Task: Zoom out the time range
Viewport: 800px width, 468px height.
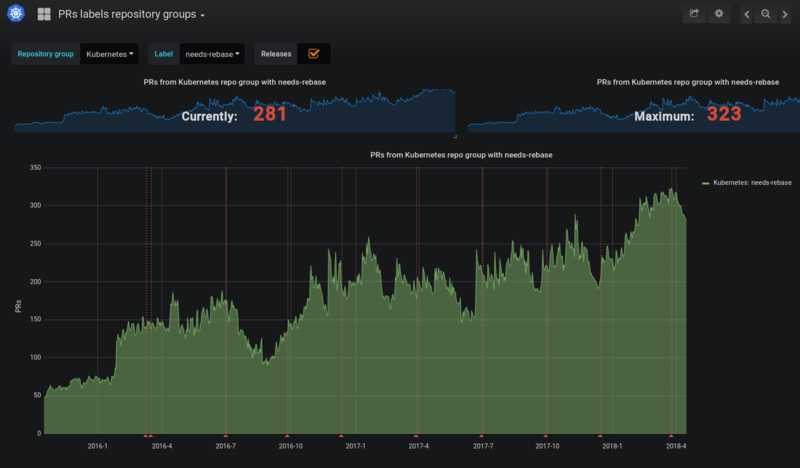Action: 765,14
